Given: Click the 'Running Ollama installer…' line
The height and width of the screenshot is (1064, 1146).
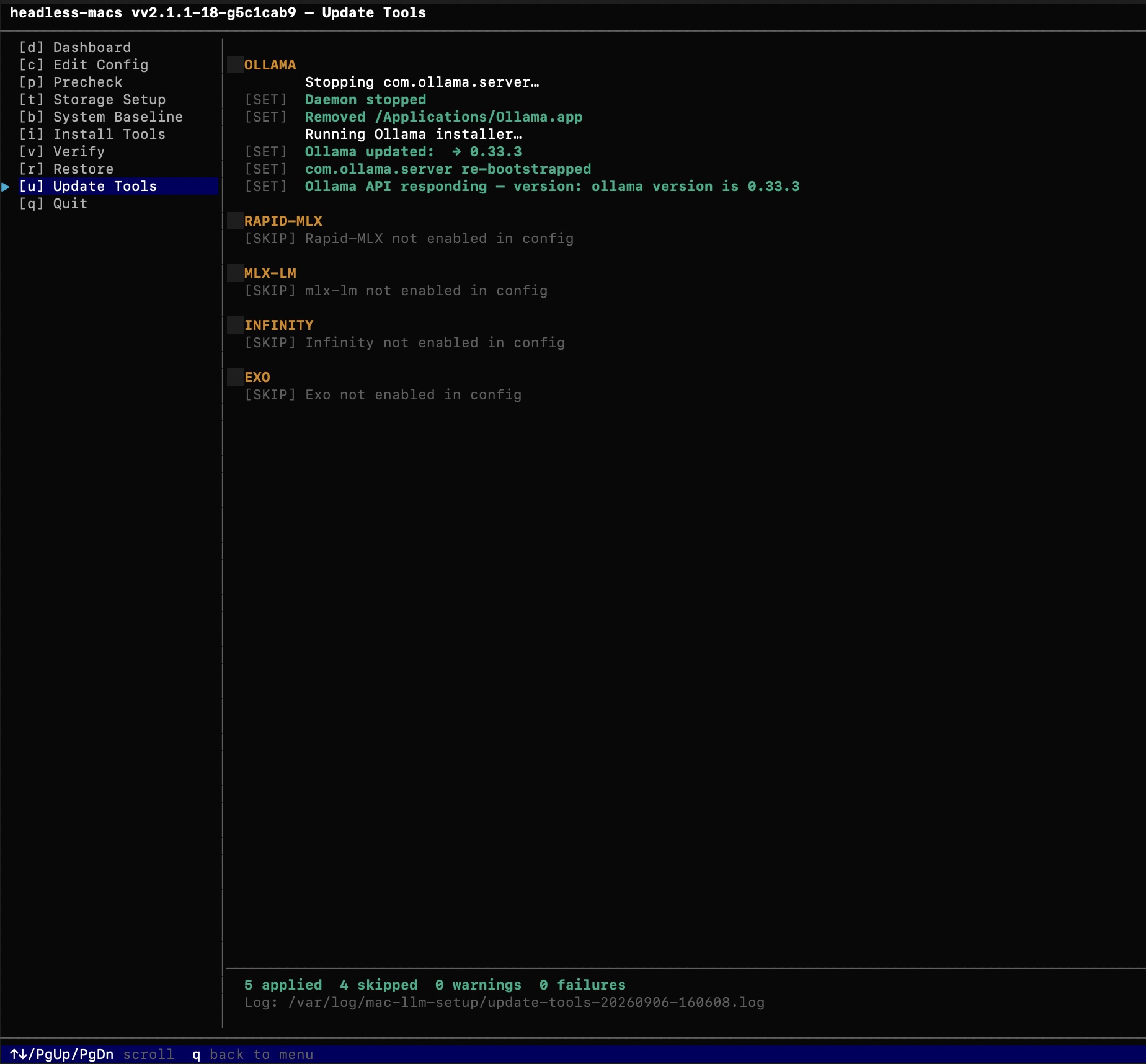Looking at the screenshot, I should [413, 134].
